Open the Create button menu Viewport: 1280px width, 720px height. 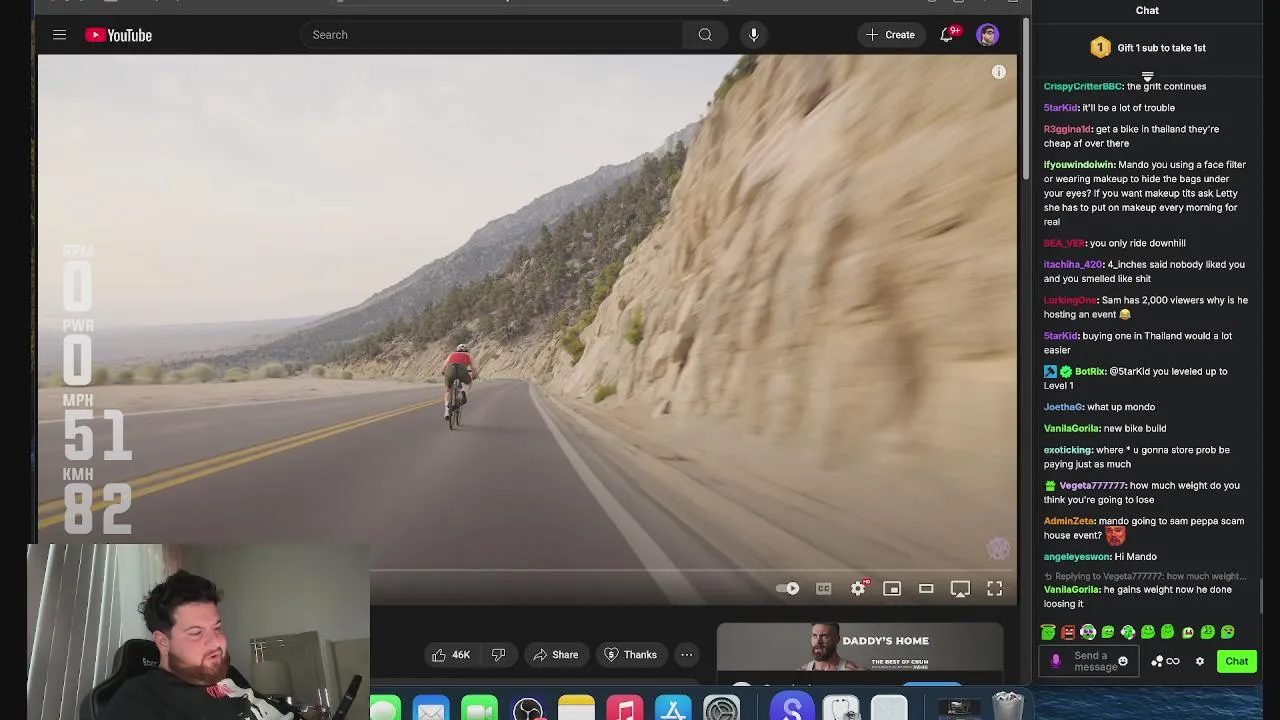click(890, 35)
